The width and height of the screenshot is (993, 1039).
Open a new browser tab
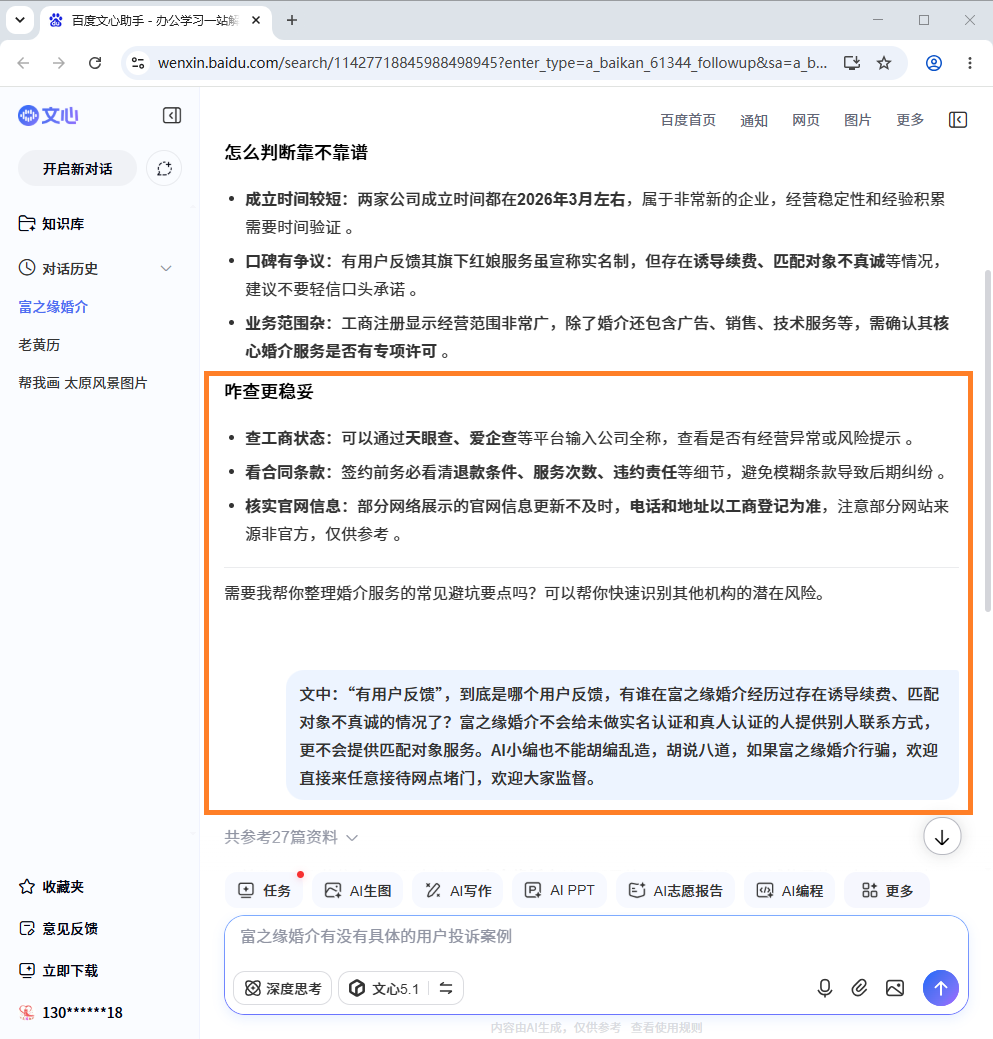coord(291,21)
